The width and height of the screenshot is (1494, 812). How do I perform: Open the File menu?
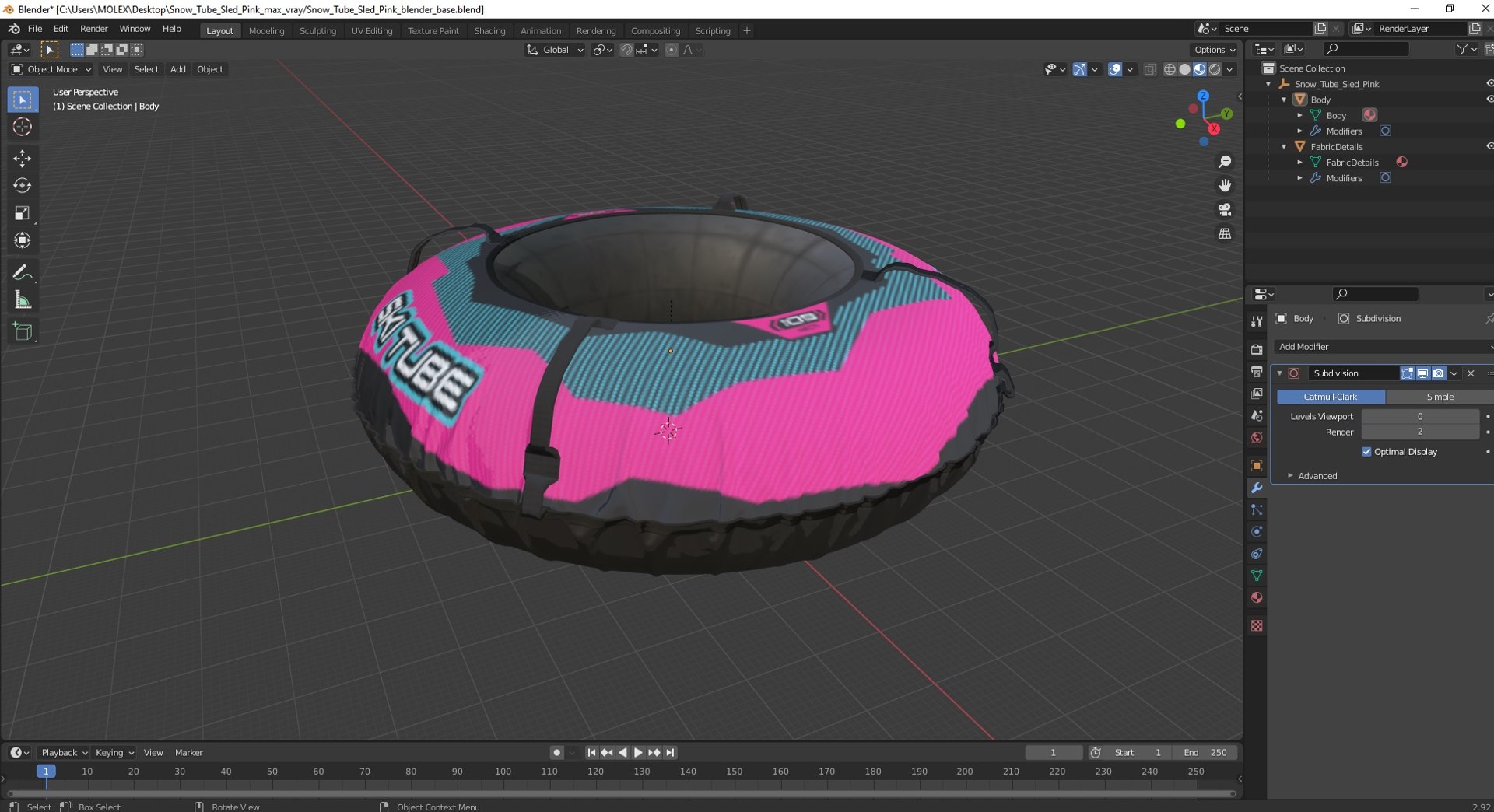tap(35, 29)
